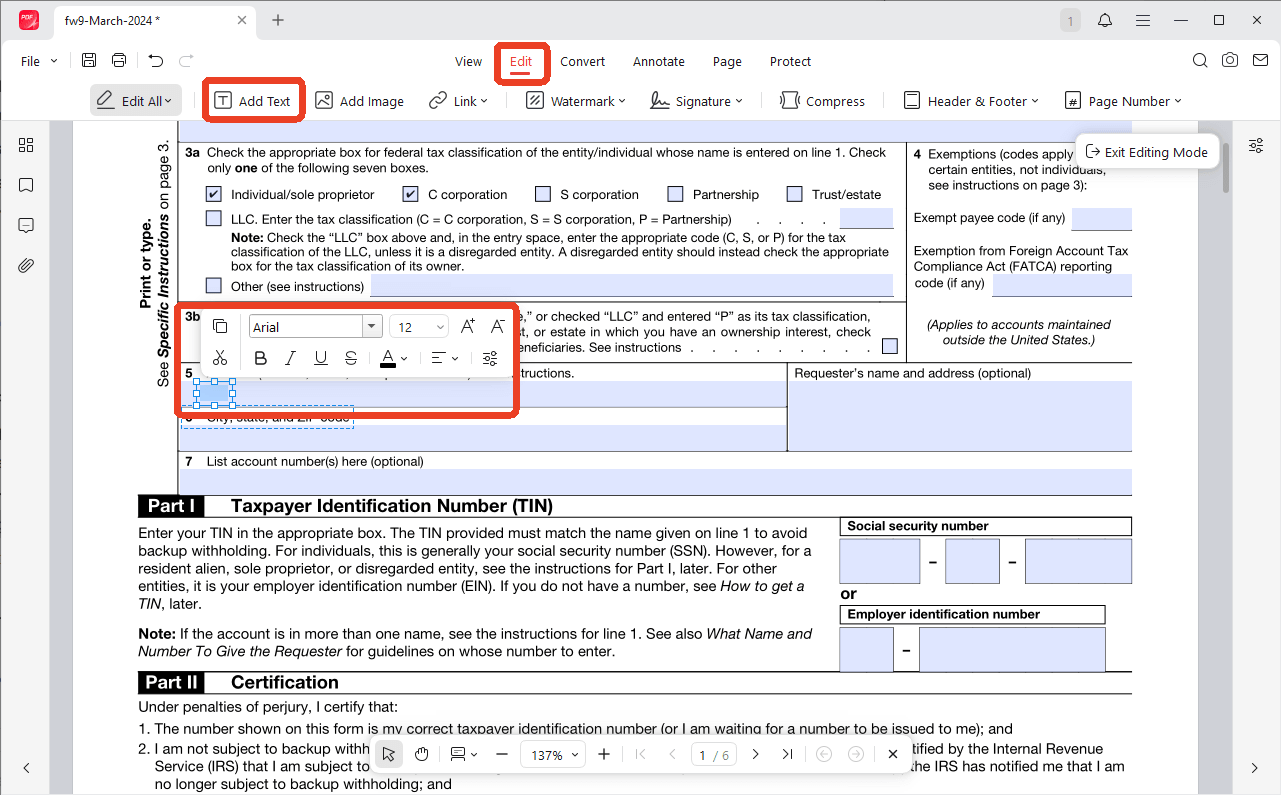This screenshot has height=795, width=1281.
Task: Uncheck the C corporation checkbox
Action: coord(410,194)
